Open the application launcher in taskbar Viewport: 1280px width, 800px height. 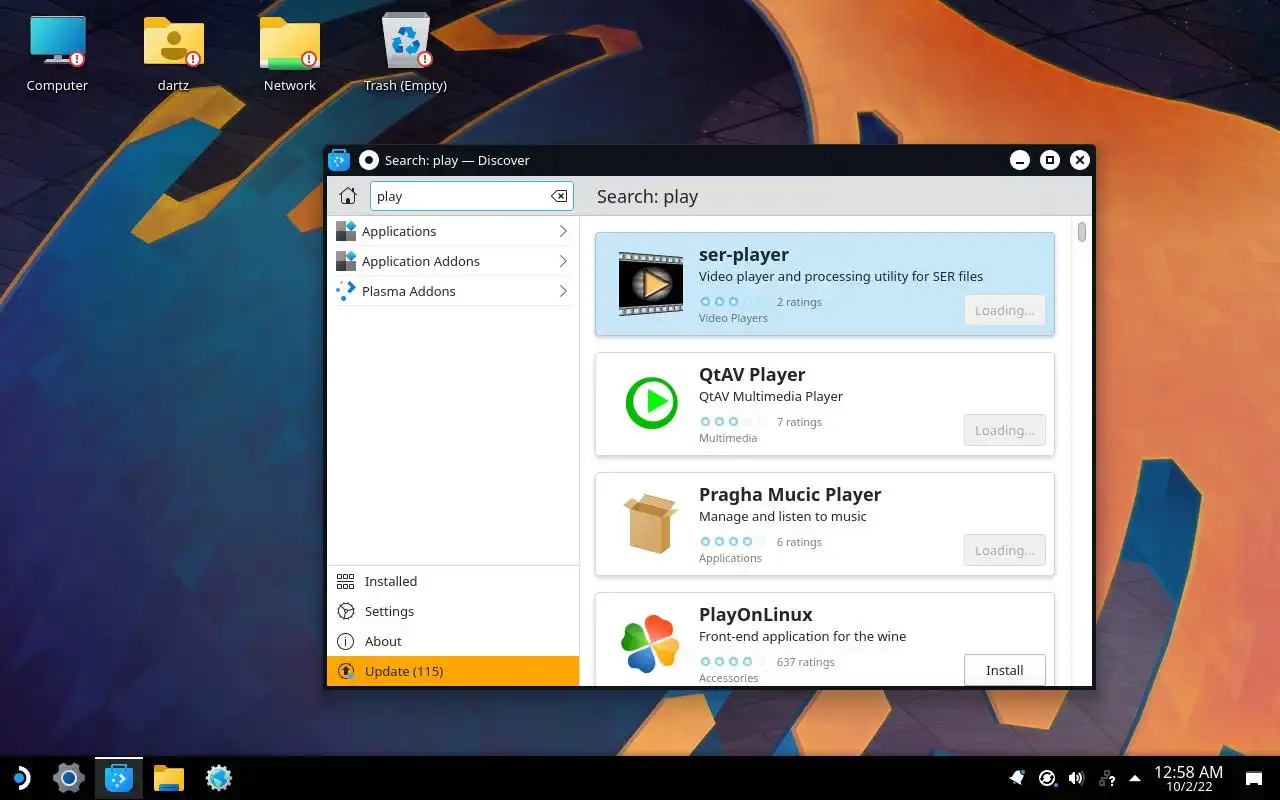20,778
